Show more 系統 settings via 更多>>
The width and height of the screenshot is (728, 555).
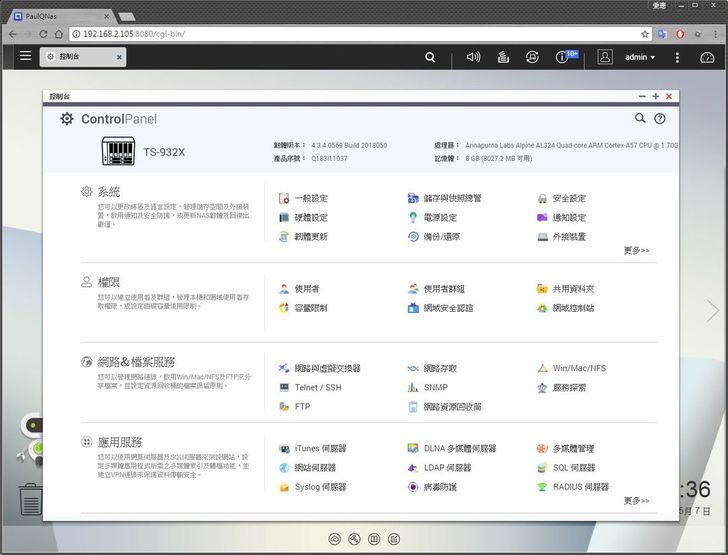[636, 250]
